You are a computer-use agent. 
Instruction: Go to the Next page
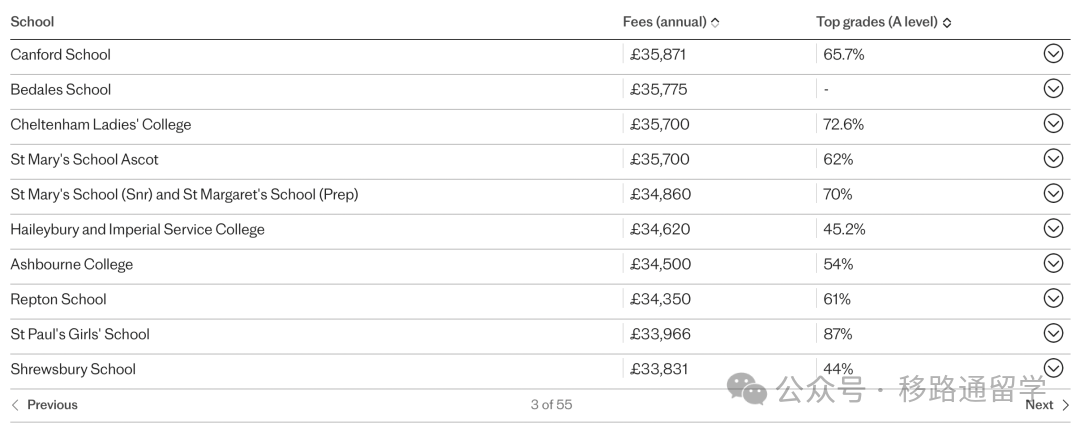pos(1047,405)
